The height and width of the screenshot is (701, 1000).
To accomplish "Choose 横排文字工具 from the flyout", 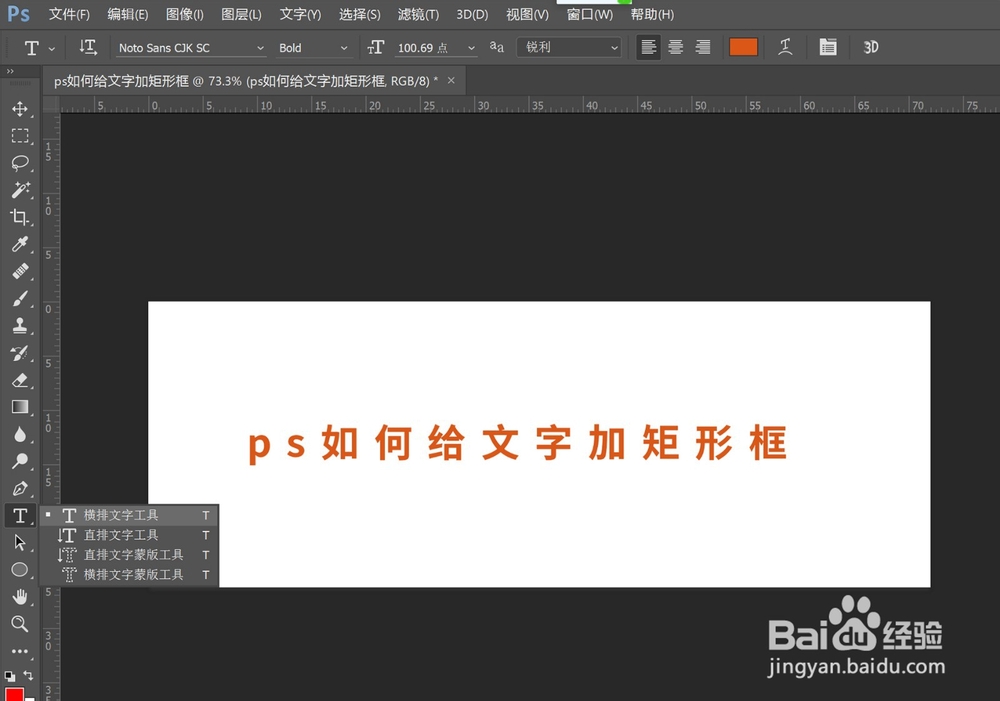I will point(129,515).
